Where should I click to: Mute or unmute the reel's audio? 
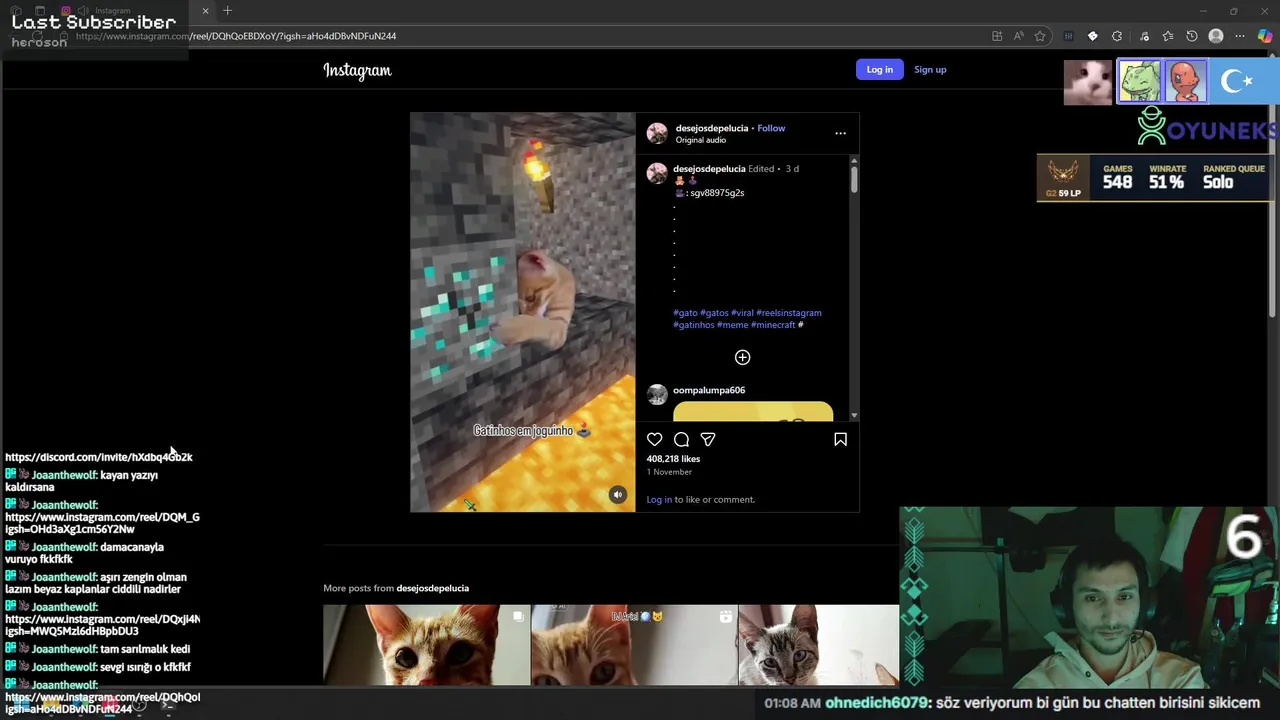[617, 495]
